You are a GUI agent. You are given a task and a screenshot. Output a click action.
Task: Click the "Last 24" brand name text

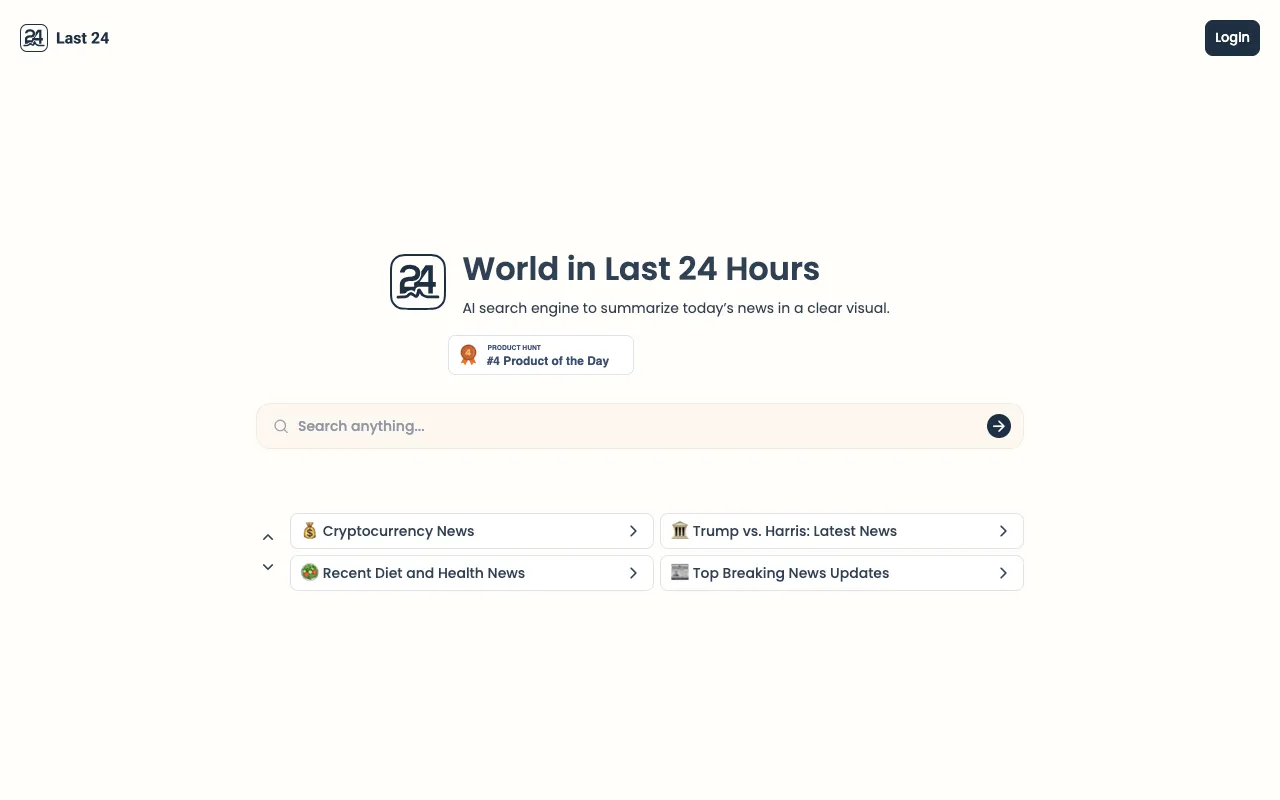[82, 38]
